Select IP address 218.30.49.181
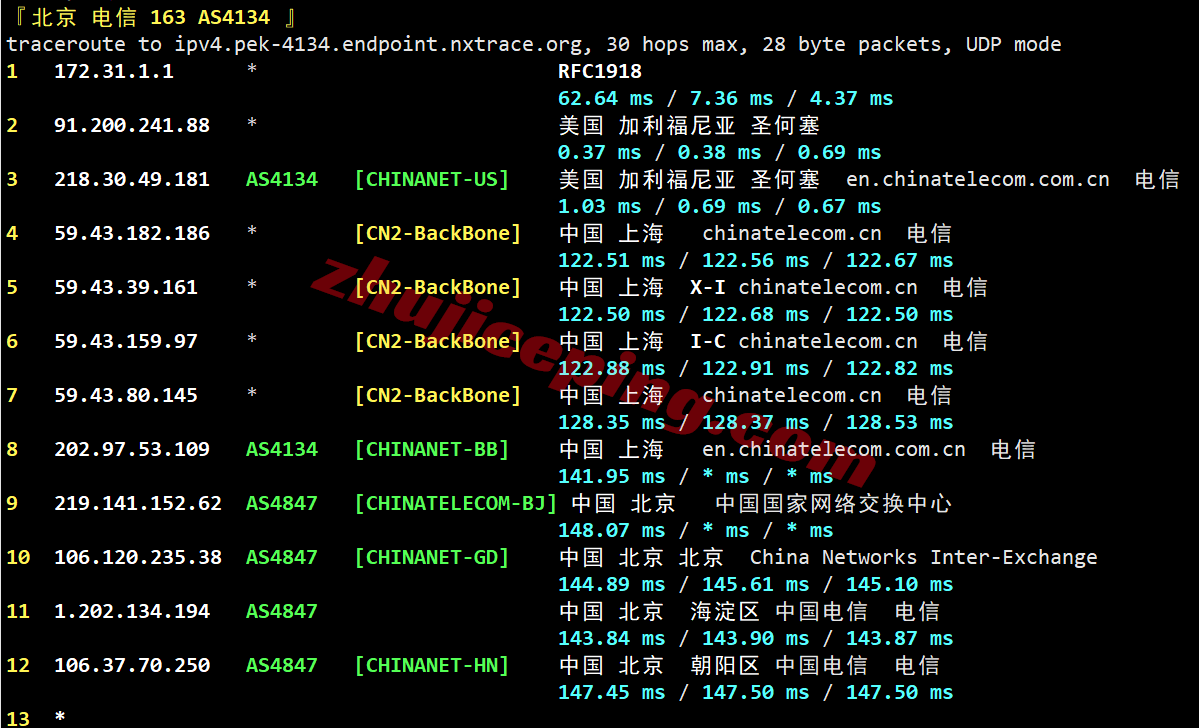The height and width of the screenshot is (728, 1199). [132, 180]
